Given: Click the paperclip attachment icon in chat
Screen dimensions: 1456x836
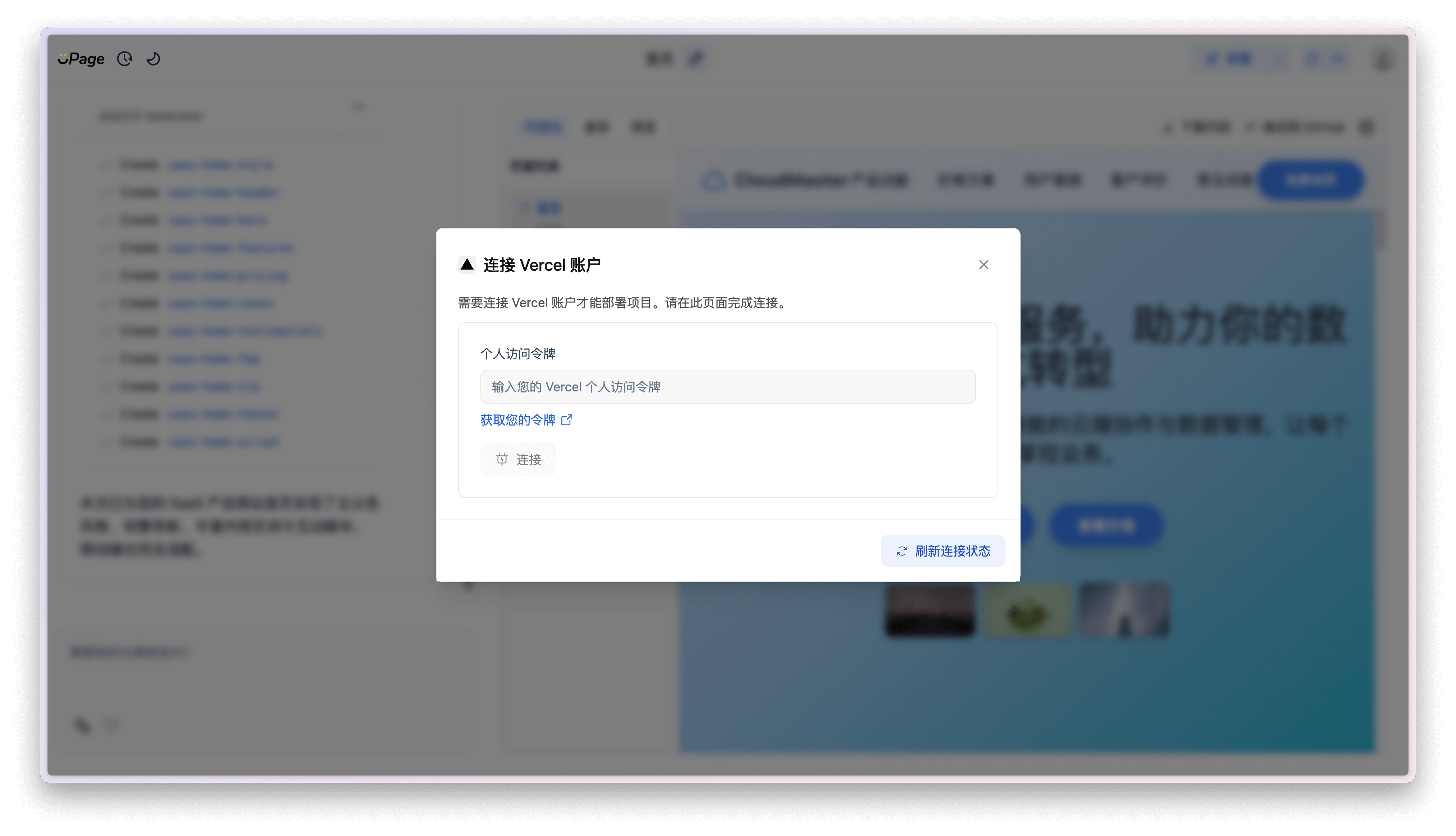Looking at the screenshot, I should click(x=83, y=725).
